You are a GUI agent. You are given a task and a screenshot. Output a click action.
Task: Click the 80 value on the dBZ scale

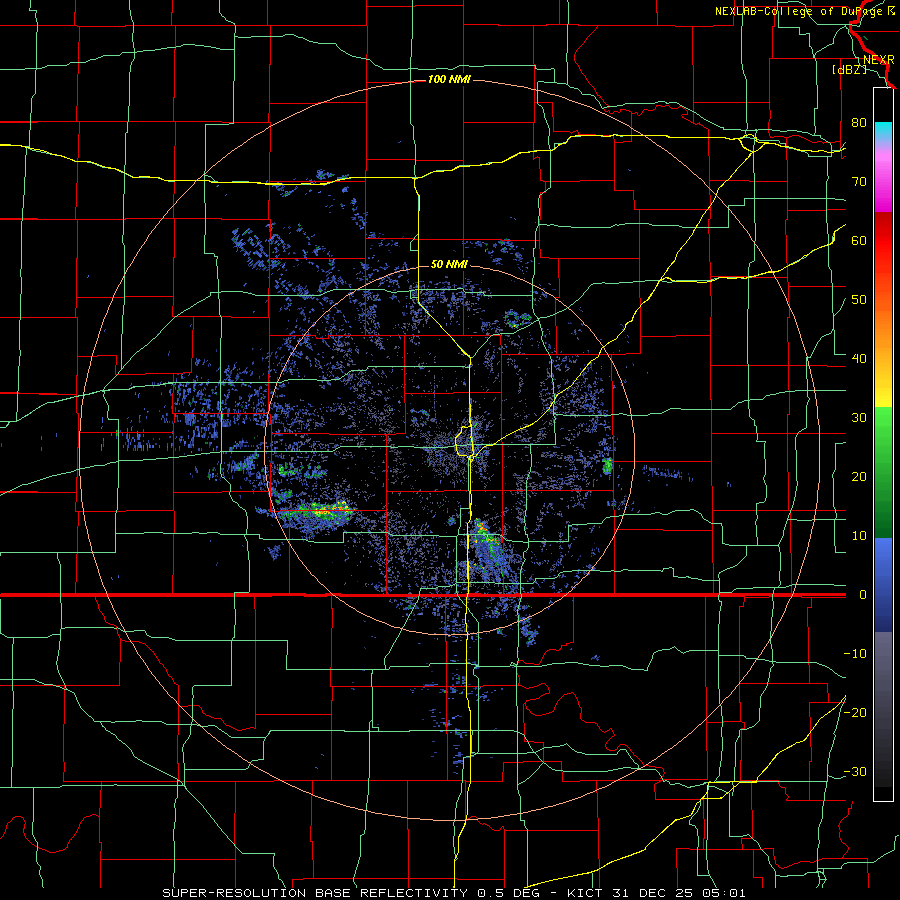[x=859, y=122]
